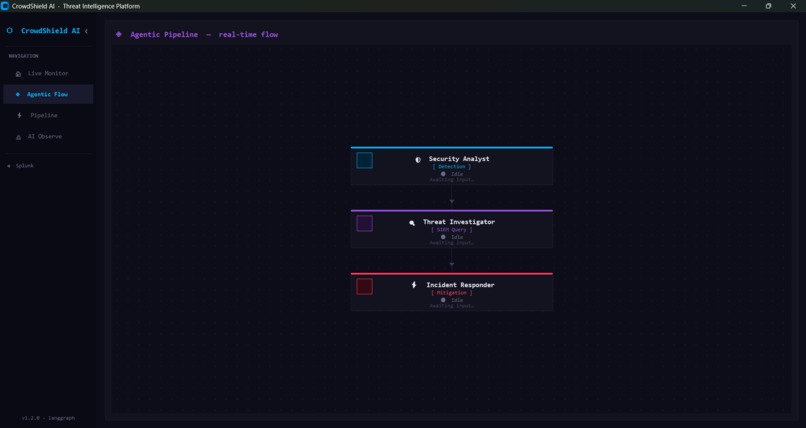Click the blue square in Security Analyst node

point(364,160)
